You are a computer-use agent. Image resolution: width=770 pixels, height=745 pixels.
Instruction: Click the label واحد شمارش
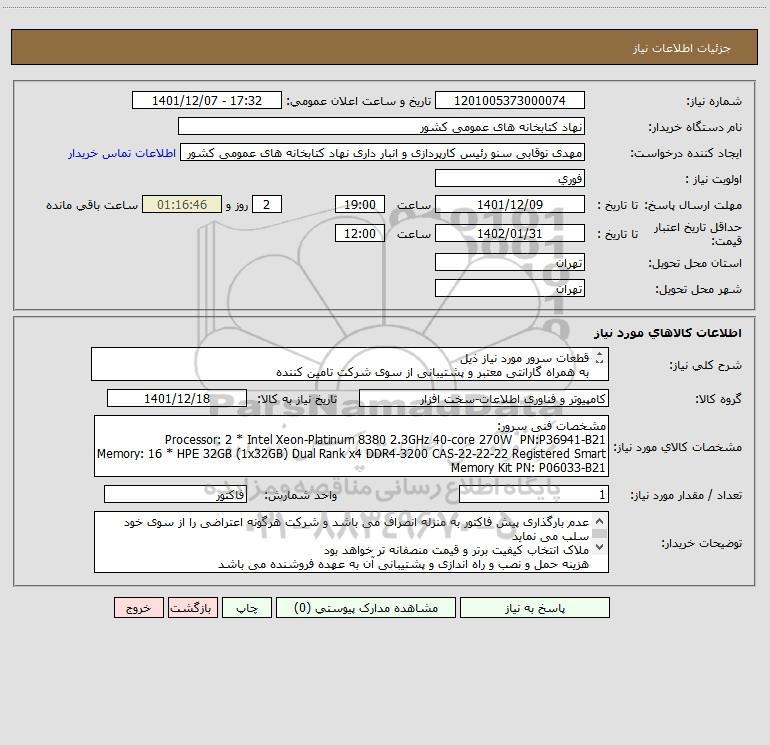[x=301, y=496]
